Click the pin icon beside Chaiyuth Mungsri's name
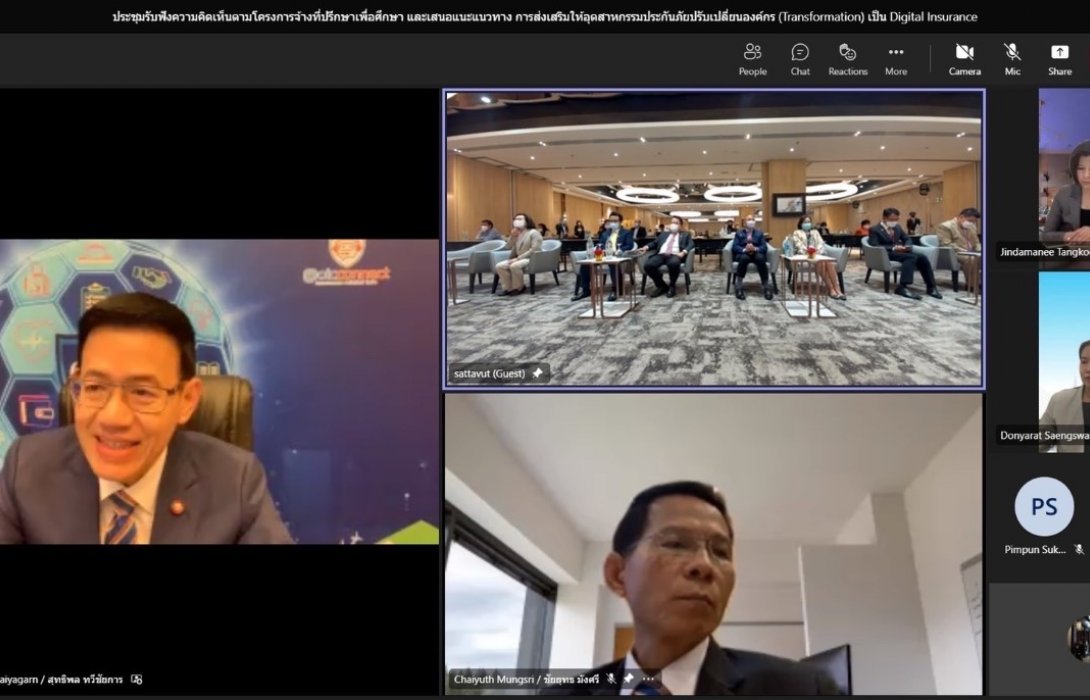 628,679
